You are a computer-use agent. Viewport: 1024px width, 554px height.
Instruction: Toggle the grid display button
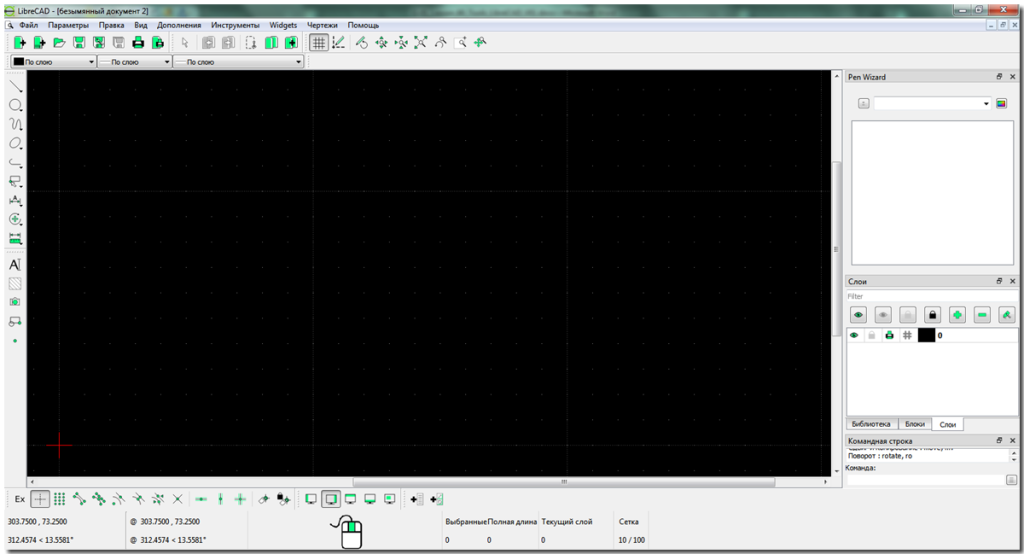[x=318, y=43]
